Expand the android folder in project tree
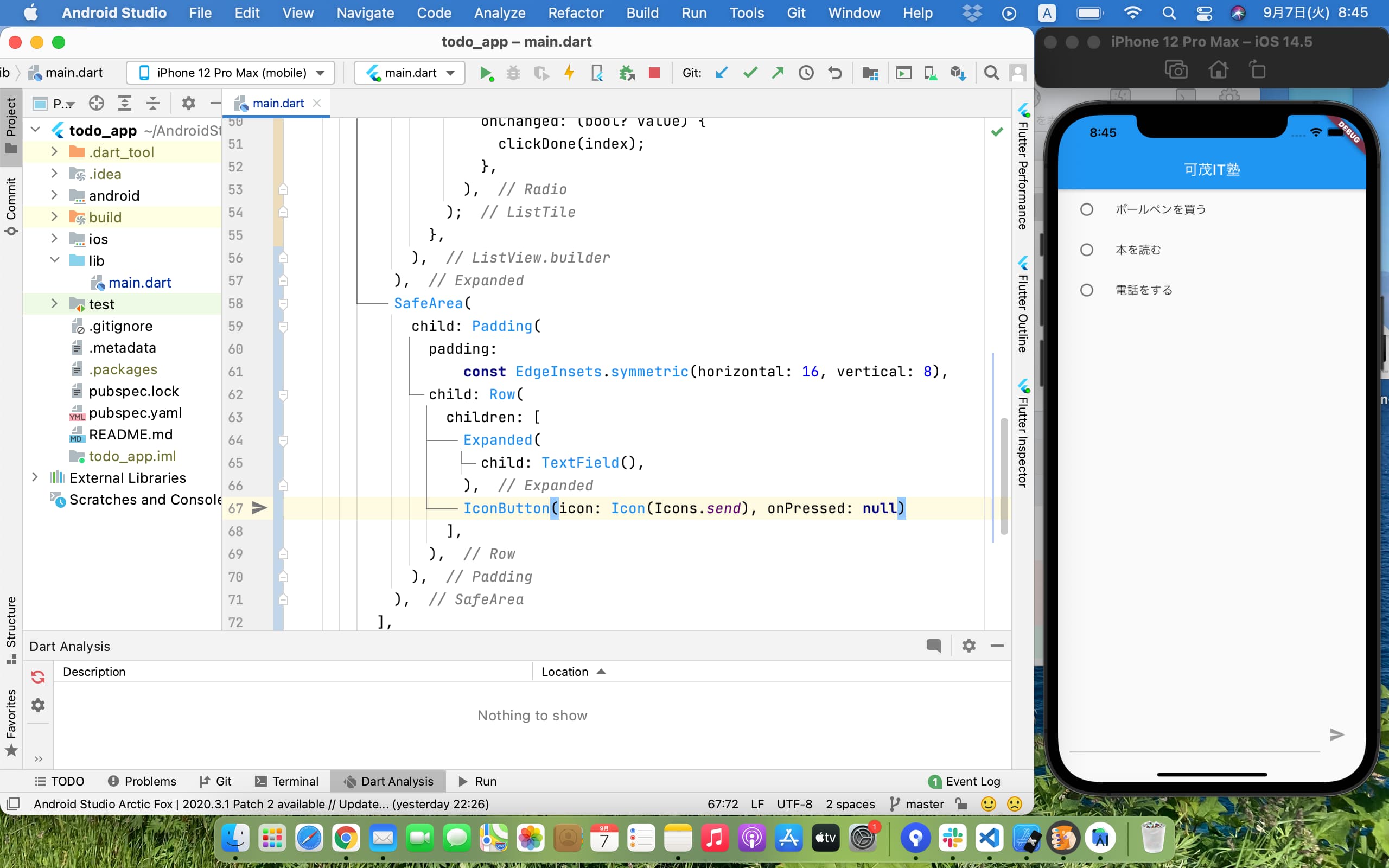1389x868 pixels. [x=54, y=195]
